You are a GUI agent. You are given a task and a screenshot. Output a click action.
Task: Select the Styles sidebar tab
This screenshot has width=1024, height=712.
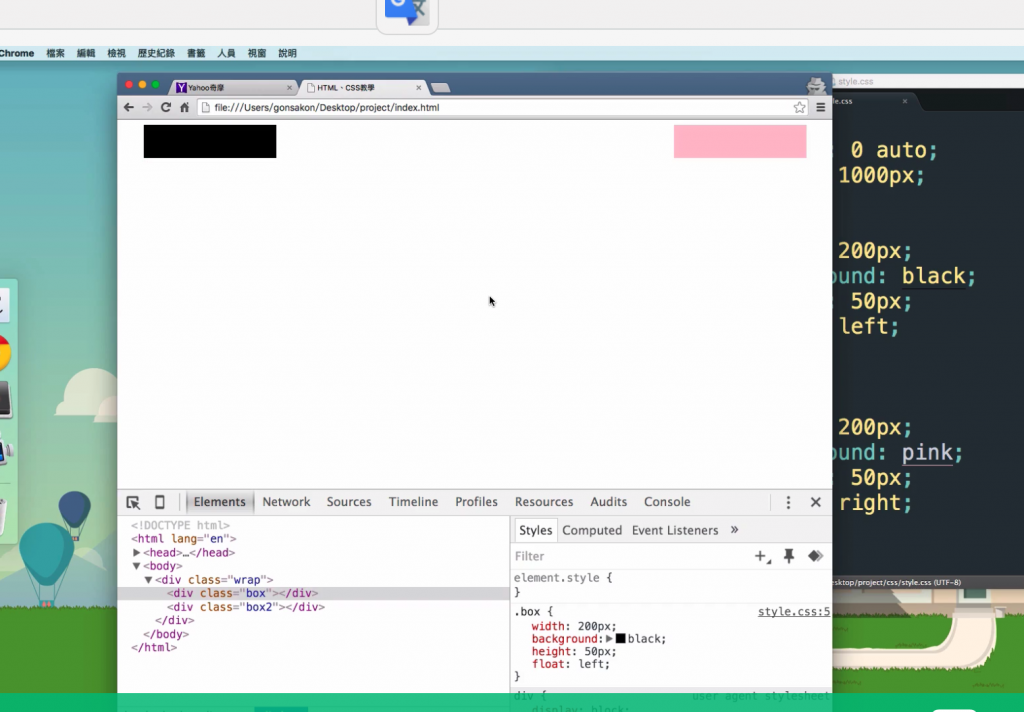point(536,530)
